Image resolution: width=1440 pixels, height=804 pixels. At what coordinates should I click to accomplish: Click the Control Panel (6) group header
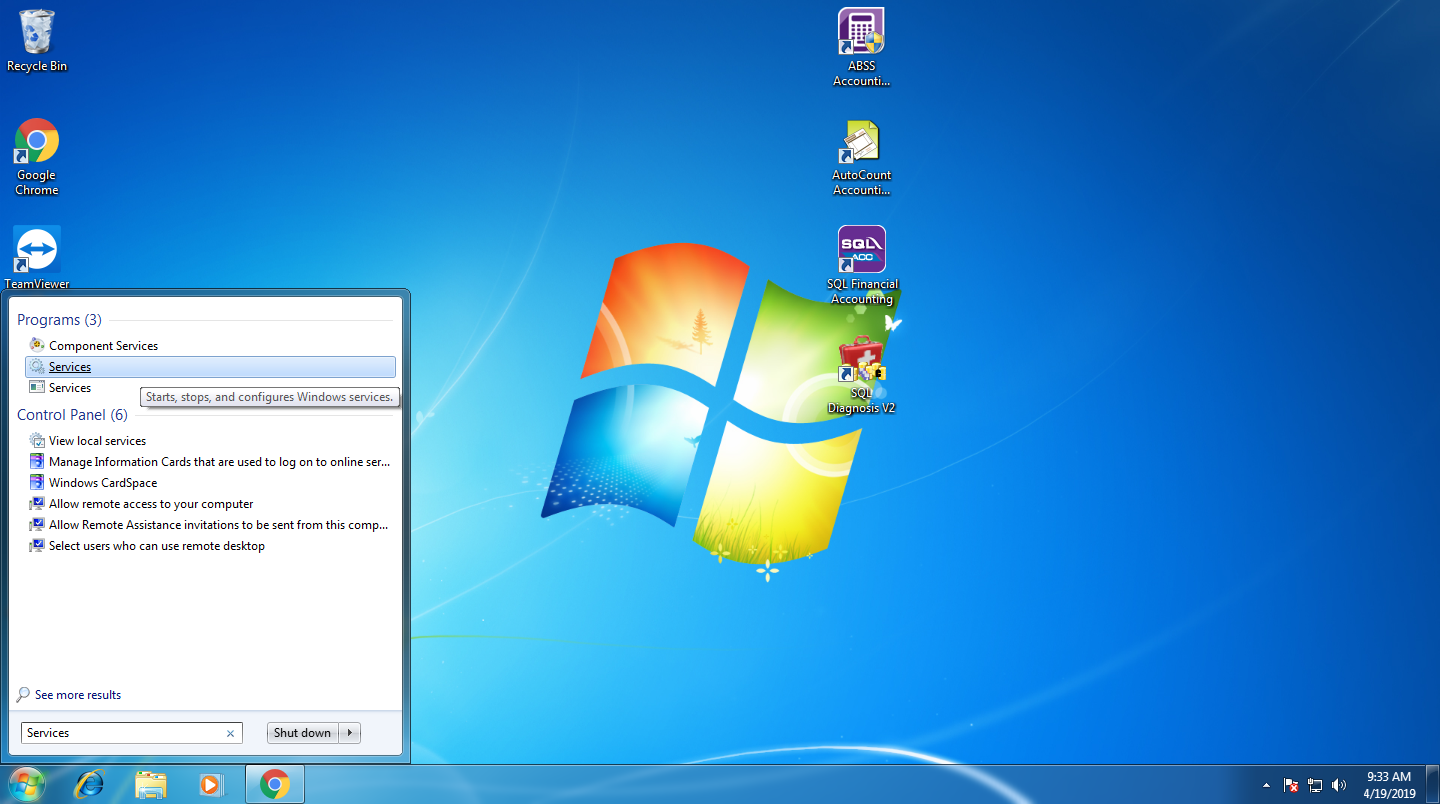pos(72,415)
